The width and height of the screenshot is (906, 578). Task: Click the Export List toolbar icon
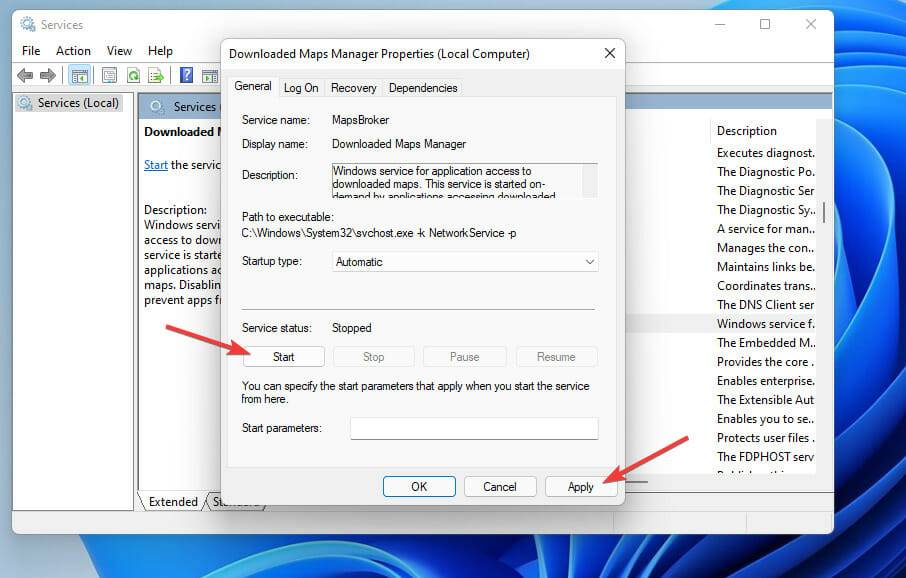[157, 75]
